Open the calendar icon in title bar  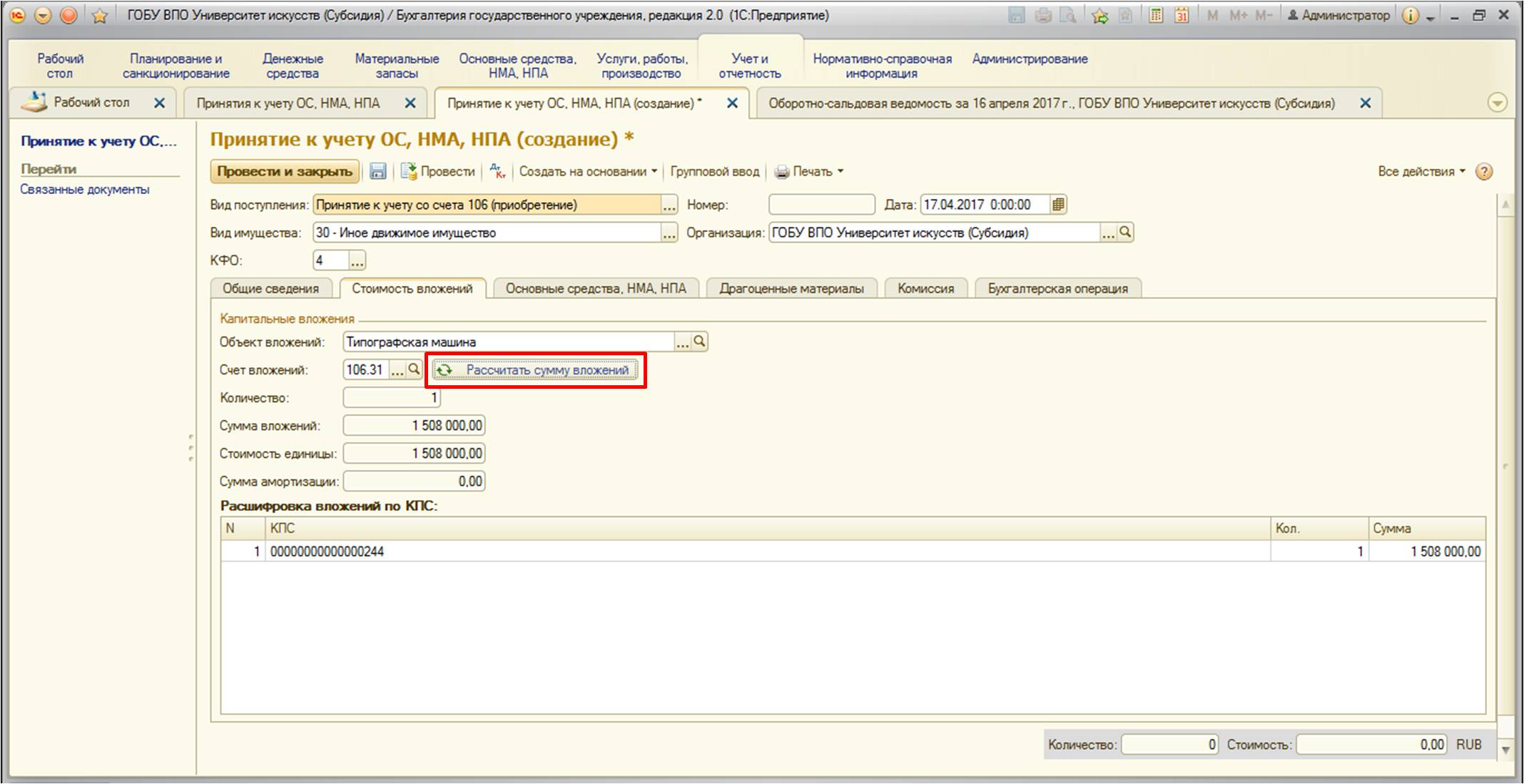1182,15
